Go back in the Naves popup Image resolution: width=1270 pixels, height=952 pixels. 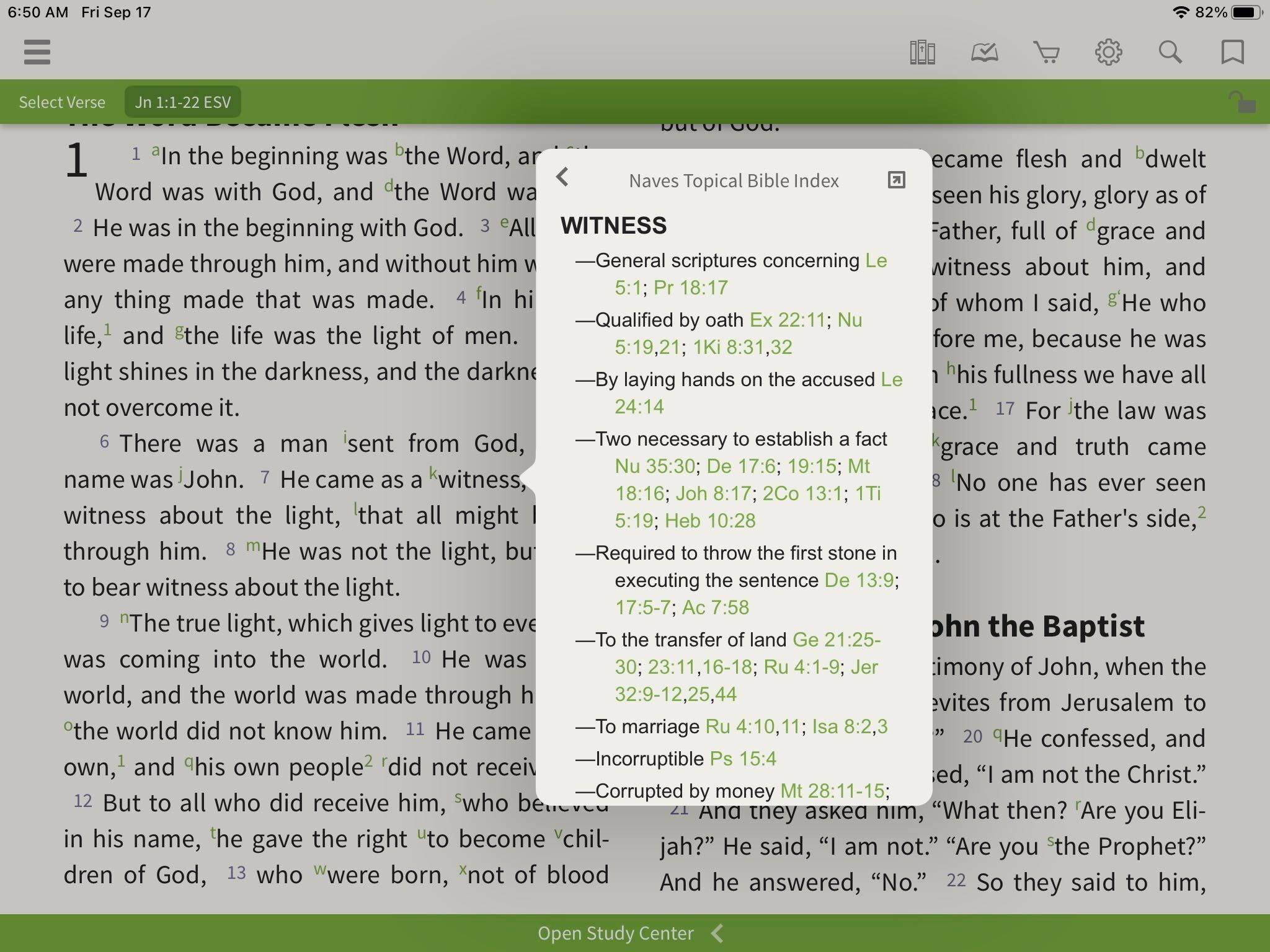click(562, 178)
